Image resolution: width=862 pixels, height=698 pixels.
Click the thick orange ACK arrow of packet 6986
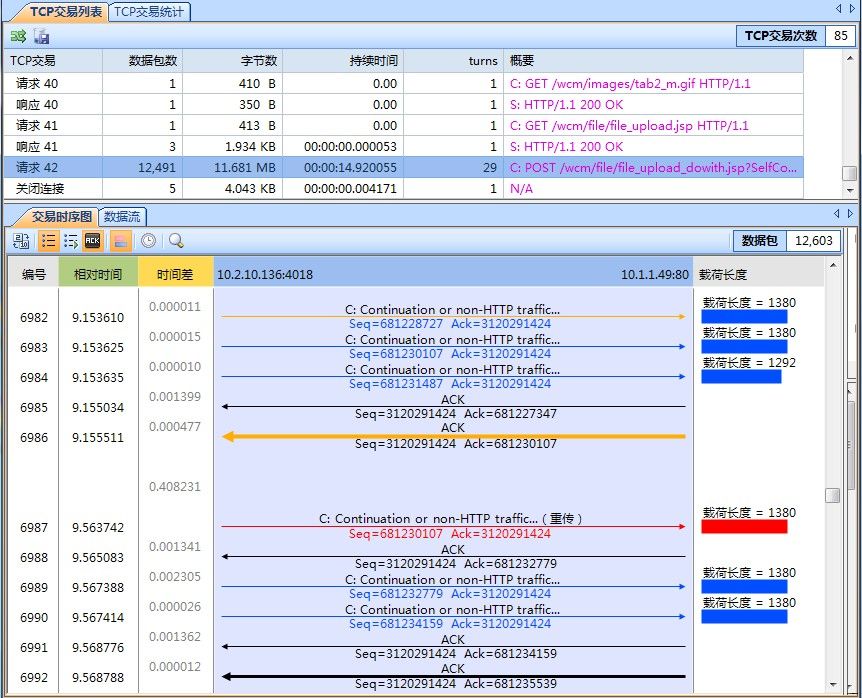(453, 436)
